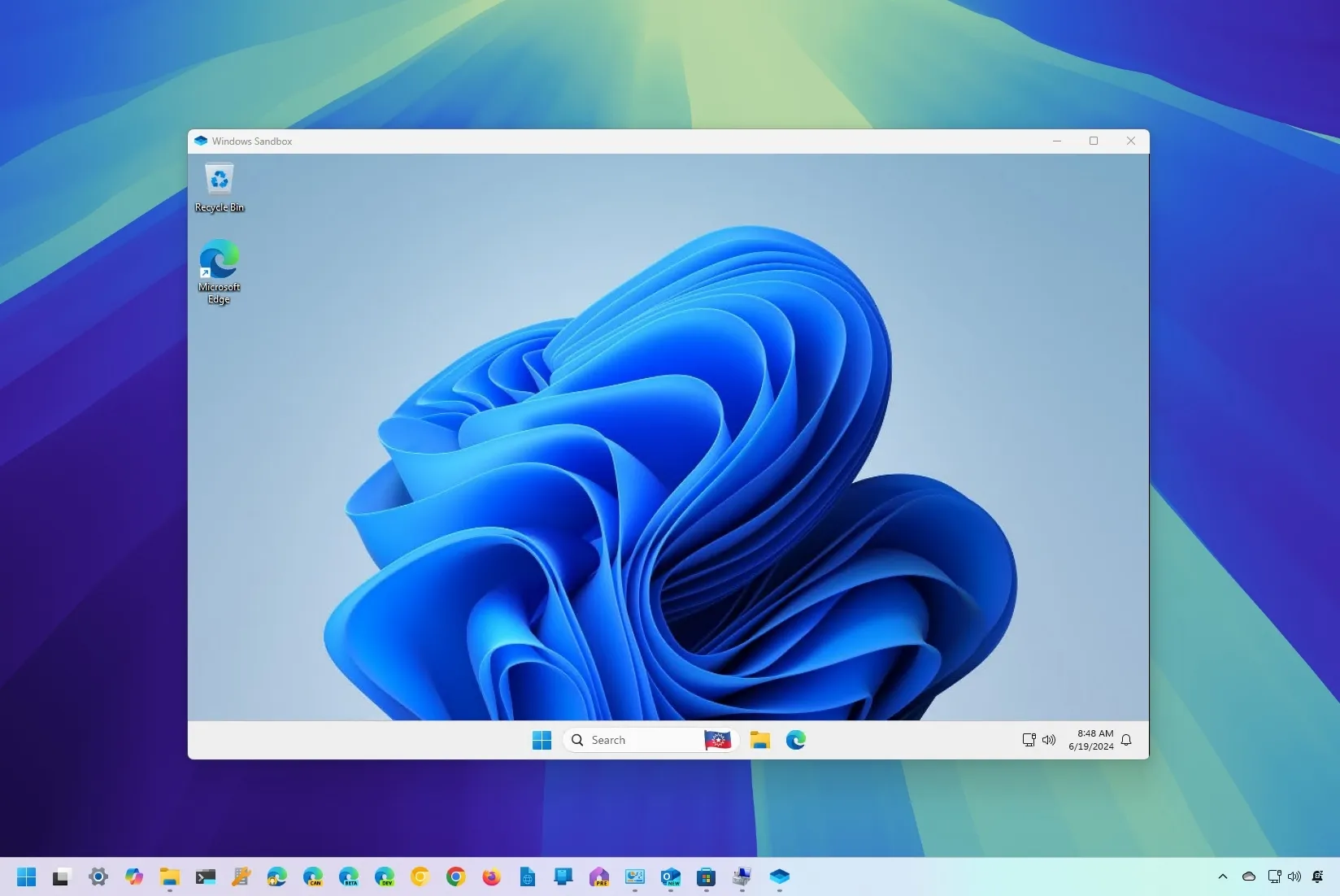1340x896 pixels.
Task: Open Firefox from the host taskbar
Action: pyautogui.click(x=490, y=878)
